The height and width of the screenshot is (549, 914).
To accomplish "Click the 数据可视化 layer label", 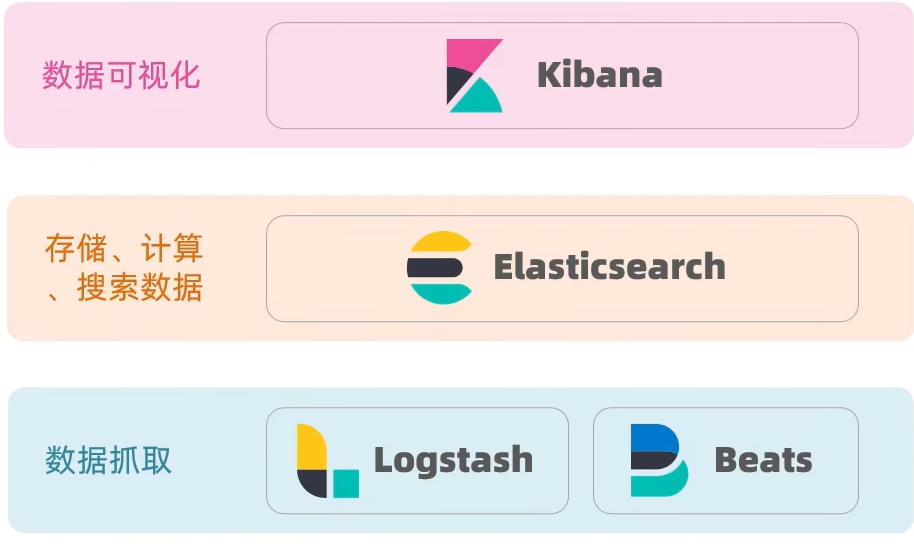I will [x=121, y=75].
